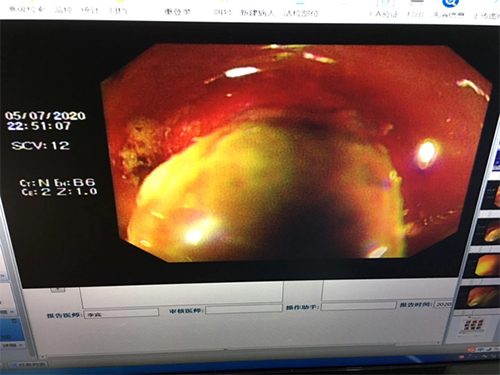Click the small button left of the lower text area
This screenshot has height=375, width=500.
[58, 290]
